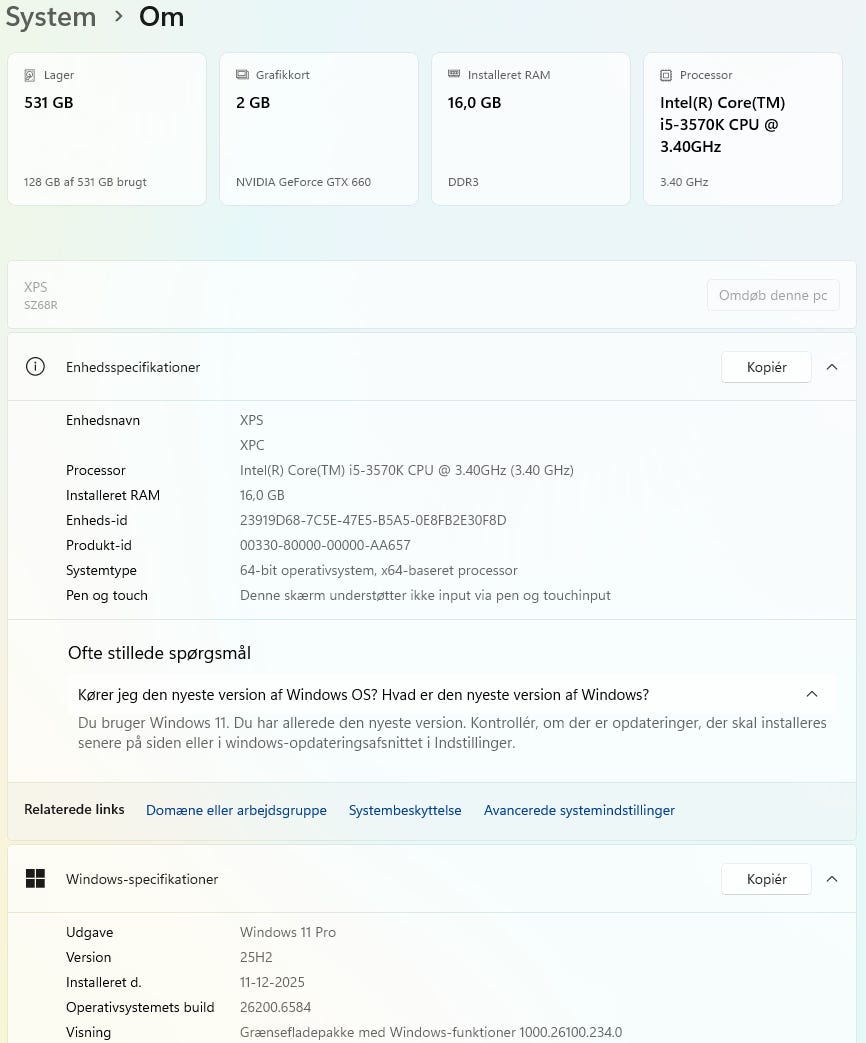Click the Processor chip icon
The width and height of the screenshot is (866, 1043).
666,75
